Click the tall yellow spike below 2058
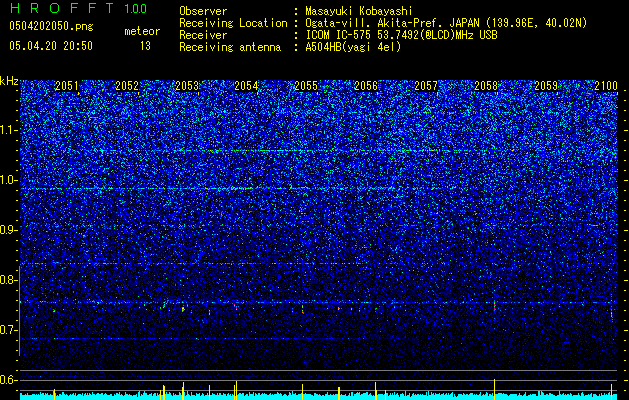629x400 pixels. click(494, 389)
